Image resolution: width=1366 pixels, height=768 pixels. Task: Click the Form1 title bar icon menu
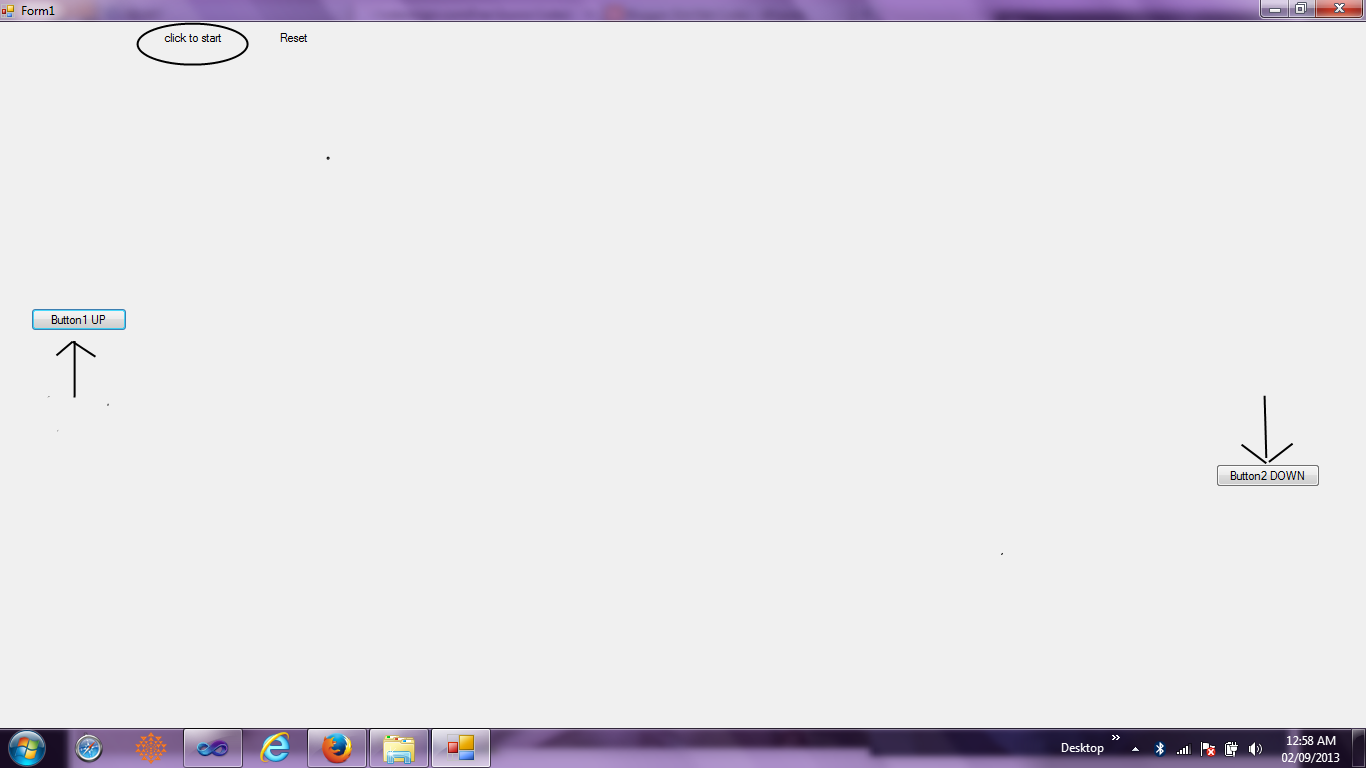pyautogui.click(x=9, y=9)
